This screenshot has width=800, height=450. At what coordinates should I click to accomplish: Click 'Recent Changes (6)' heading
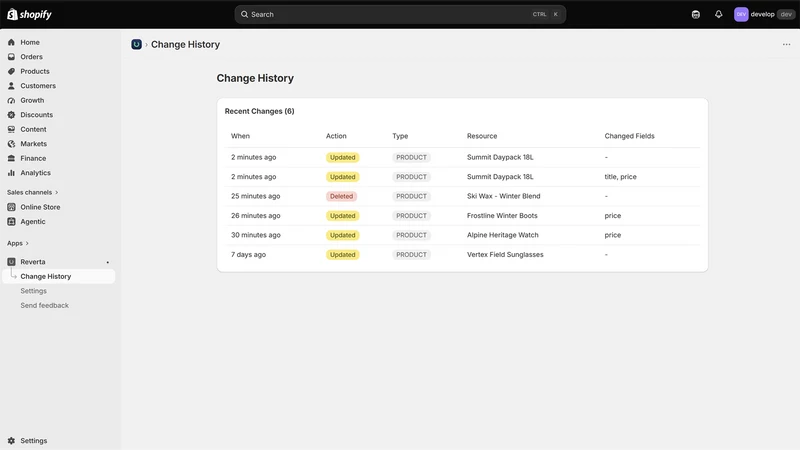[260, 111]
